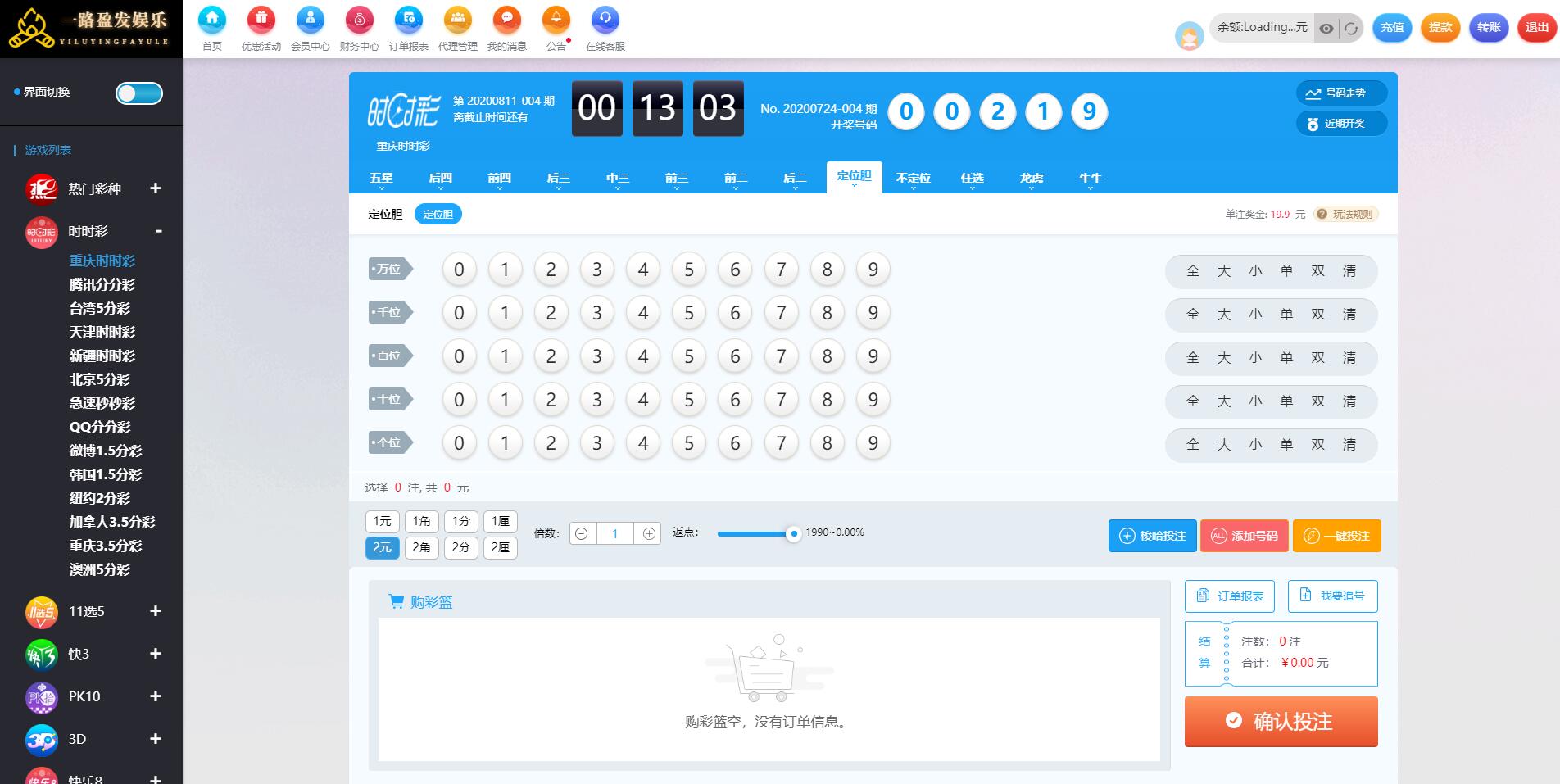Open 腾讯分分彩 in game list

pos(102,285)
